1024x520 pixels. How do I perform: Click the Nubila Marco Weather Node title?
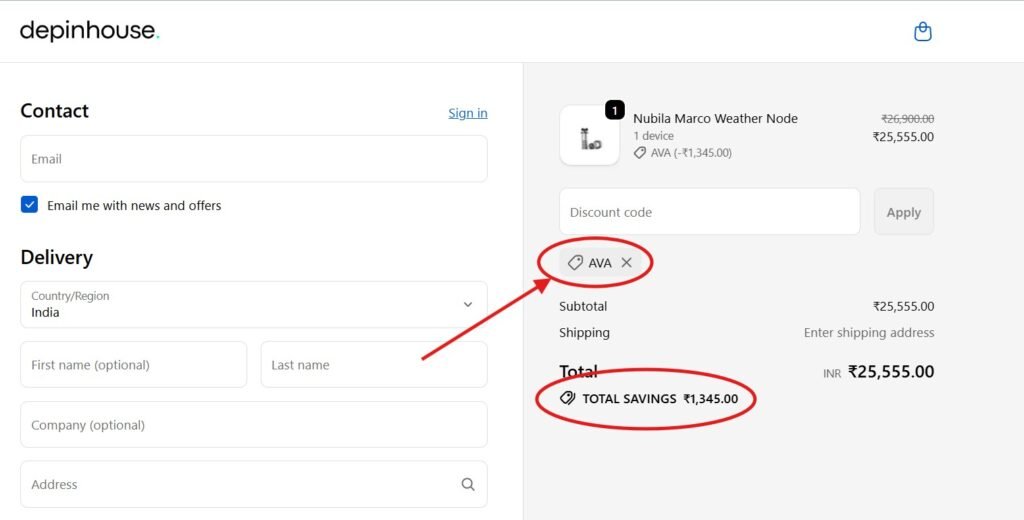click(x=715, y=118)
